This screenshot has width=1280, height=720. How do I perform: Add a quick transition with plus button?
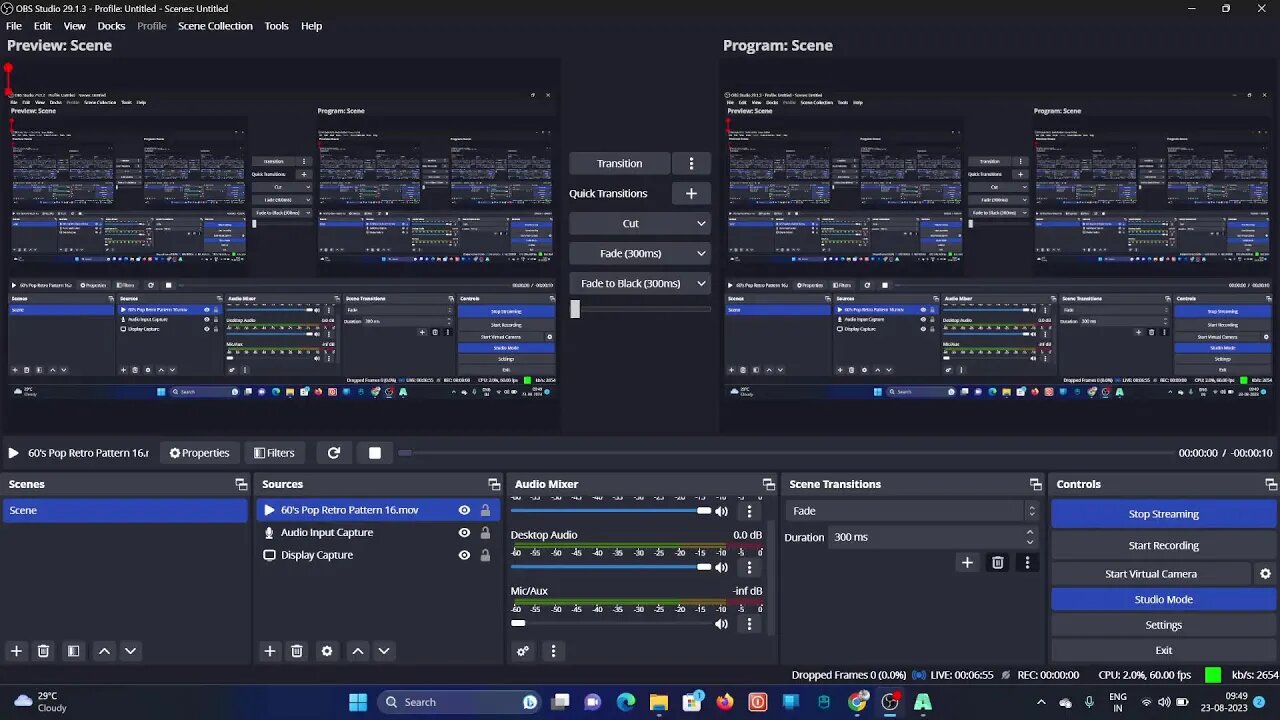pos(691,193)
